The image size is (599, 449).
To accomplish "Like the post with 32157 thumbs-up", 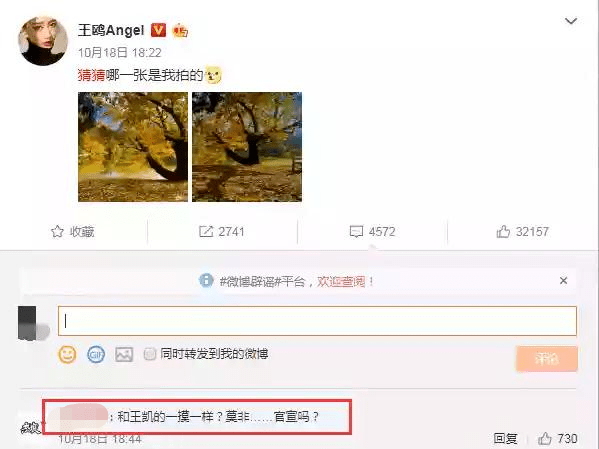I will tap(523, 232).
